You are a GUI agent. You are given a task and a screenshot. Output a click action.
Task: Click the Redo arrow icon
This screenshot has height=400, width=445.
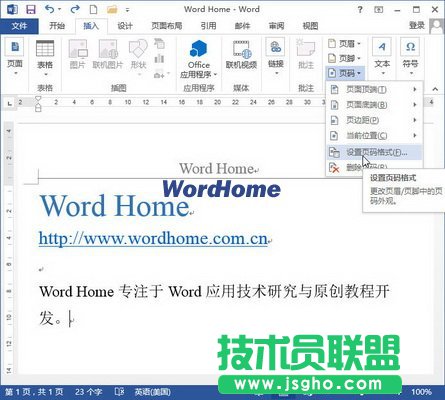75,9
